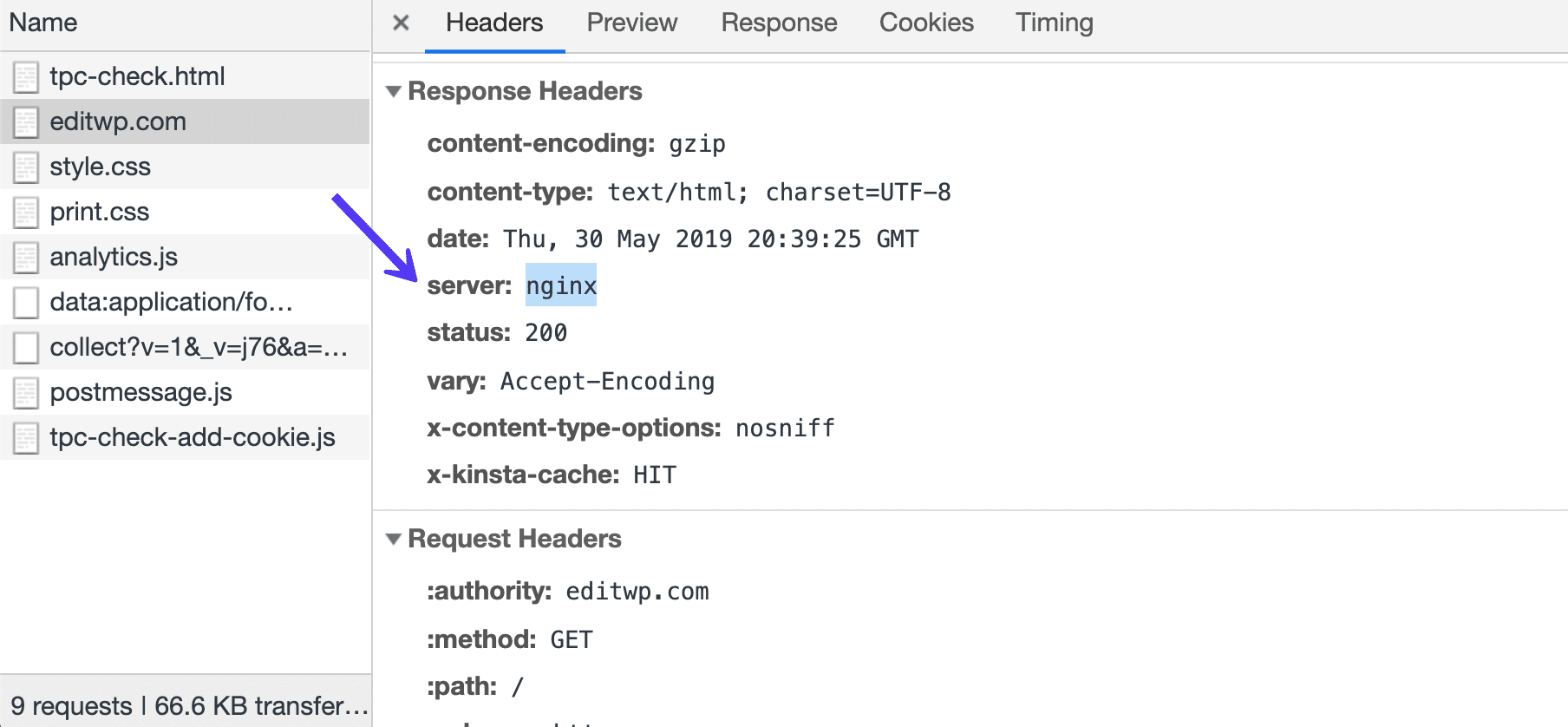
Task: Open the Timing tab
Action: click(x=1053, y=23)
